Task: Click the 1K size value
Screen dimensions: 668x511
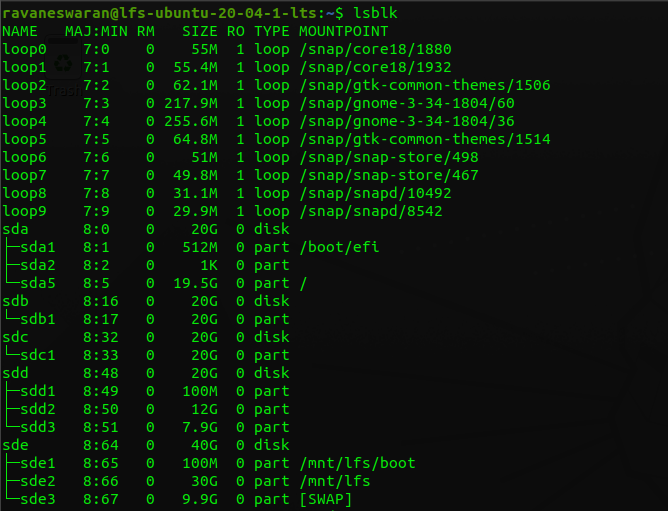Action: [x=209, y=266]
